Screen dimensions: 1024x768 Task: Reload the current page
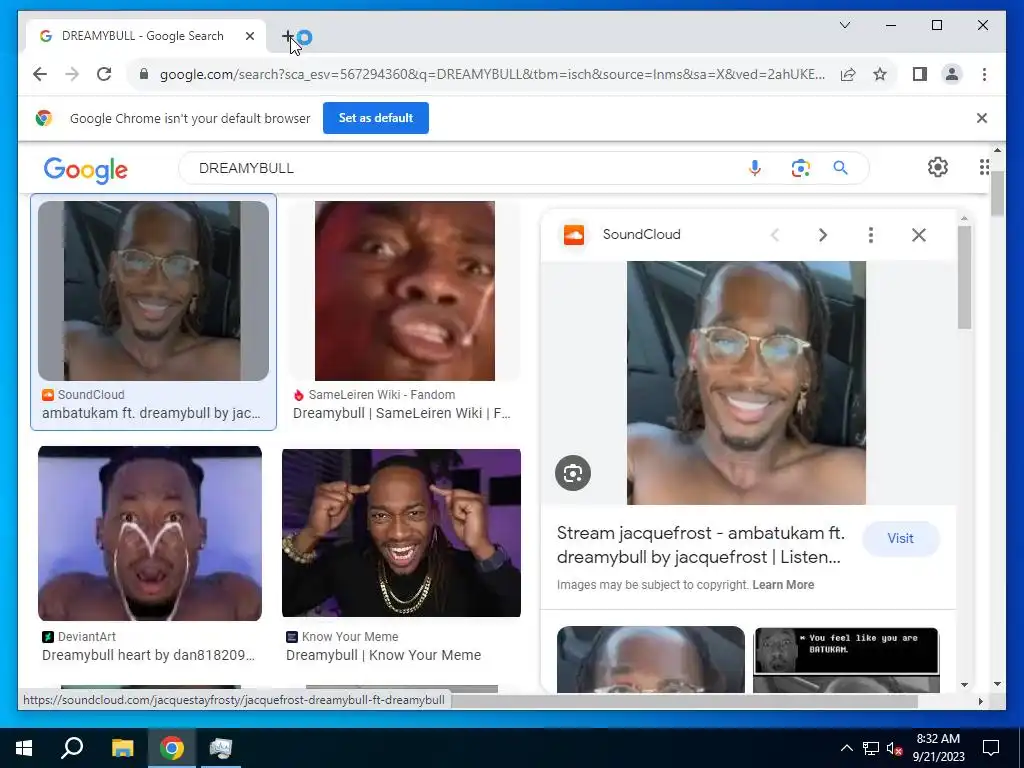pos(104,74)
